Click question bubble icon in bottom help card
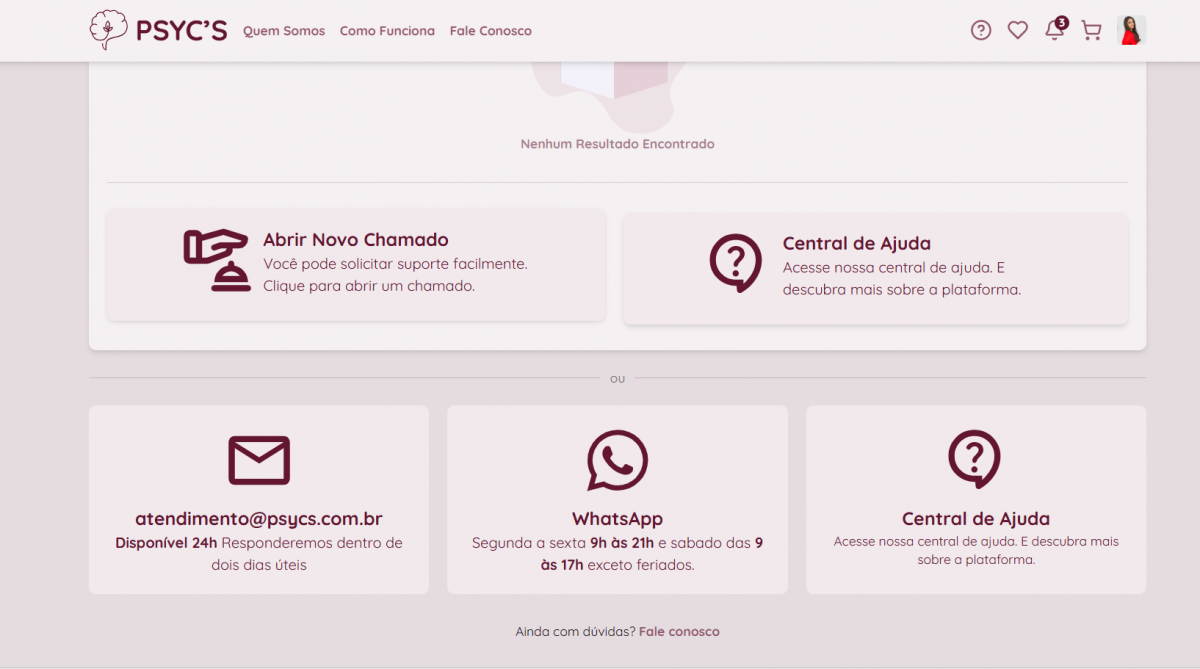The image size is (1200, 669). pyautogui.click(x=974, y=459)
